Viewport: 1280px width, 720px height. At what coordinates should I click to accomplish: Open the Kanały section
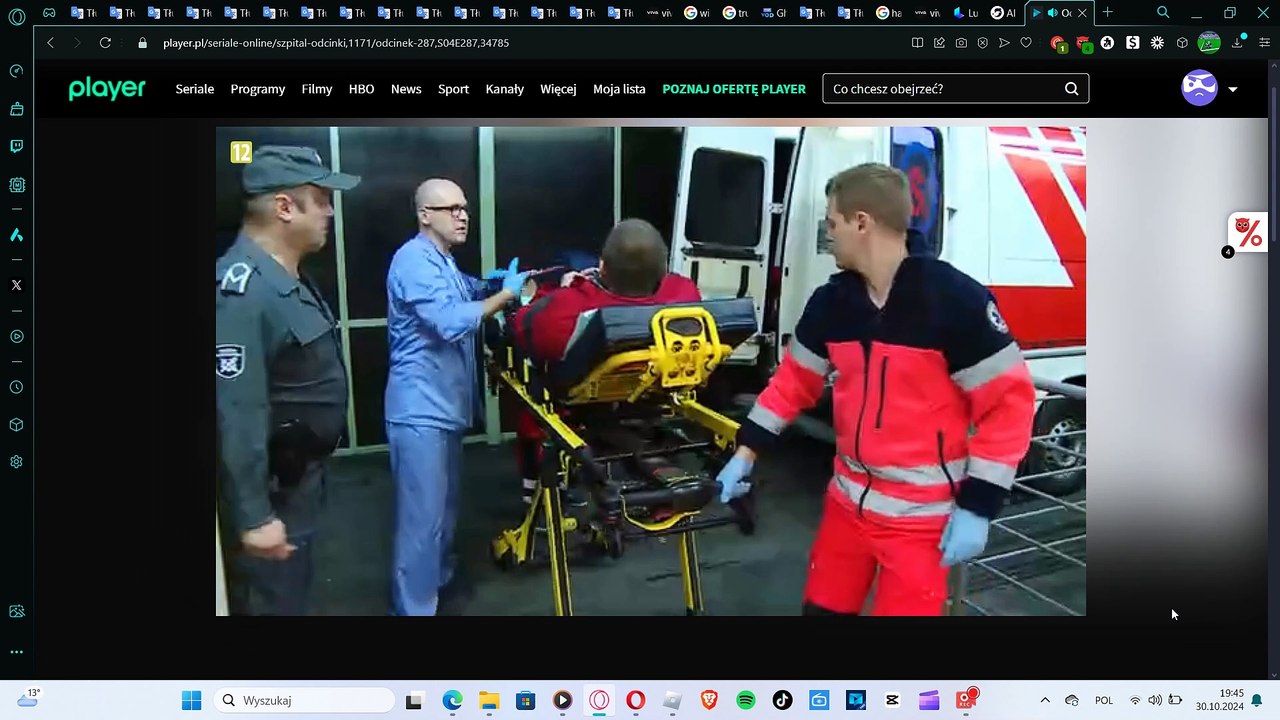click(x=505, y=89)
